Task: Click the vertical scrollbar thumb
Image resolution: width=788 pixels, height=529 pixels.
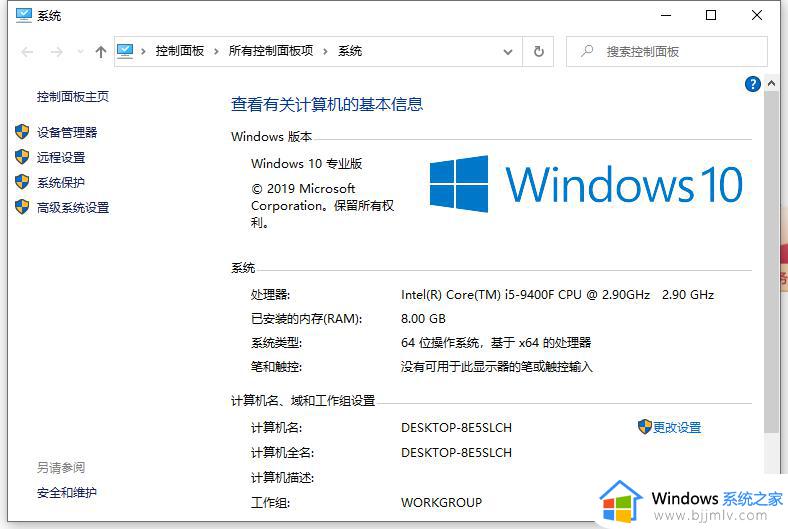Action: click(771, 262)
